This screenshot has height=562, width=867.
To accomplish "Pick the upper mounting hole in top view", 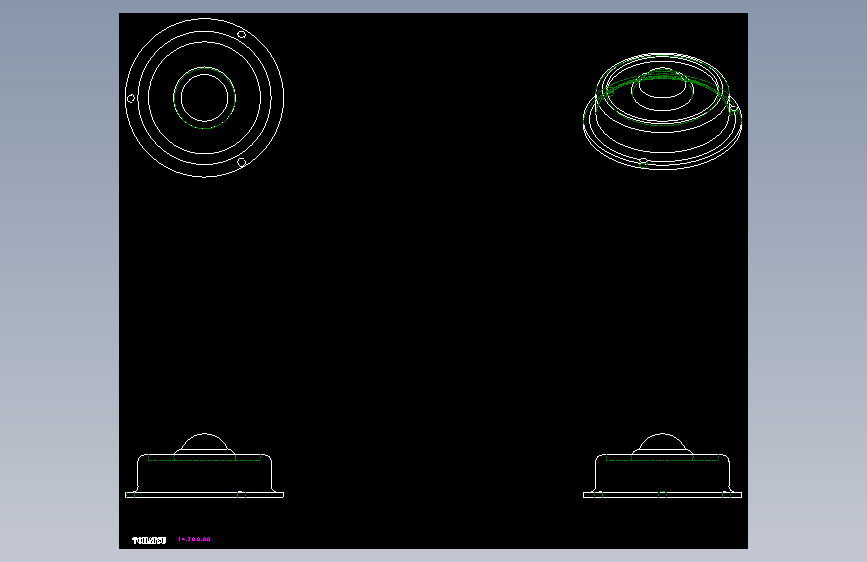I will coord(242,34).
